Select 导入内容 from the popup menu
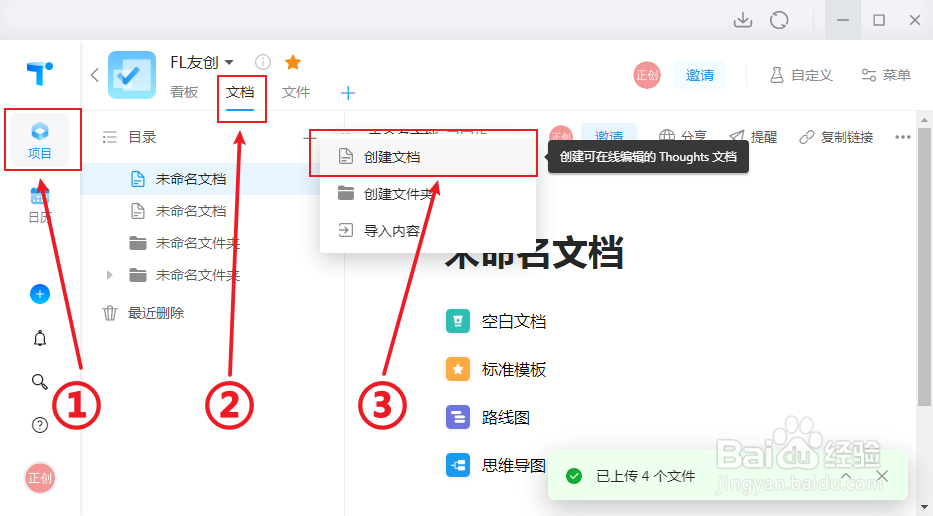933x516 pixels. coord(428,230)
